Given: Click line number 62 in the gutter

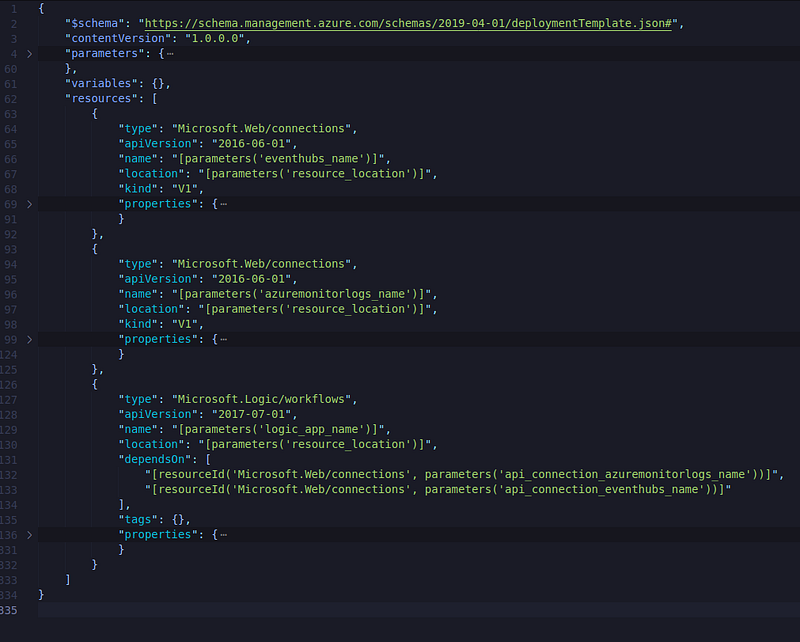Looking at the screenshot, I should point(10,99).
